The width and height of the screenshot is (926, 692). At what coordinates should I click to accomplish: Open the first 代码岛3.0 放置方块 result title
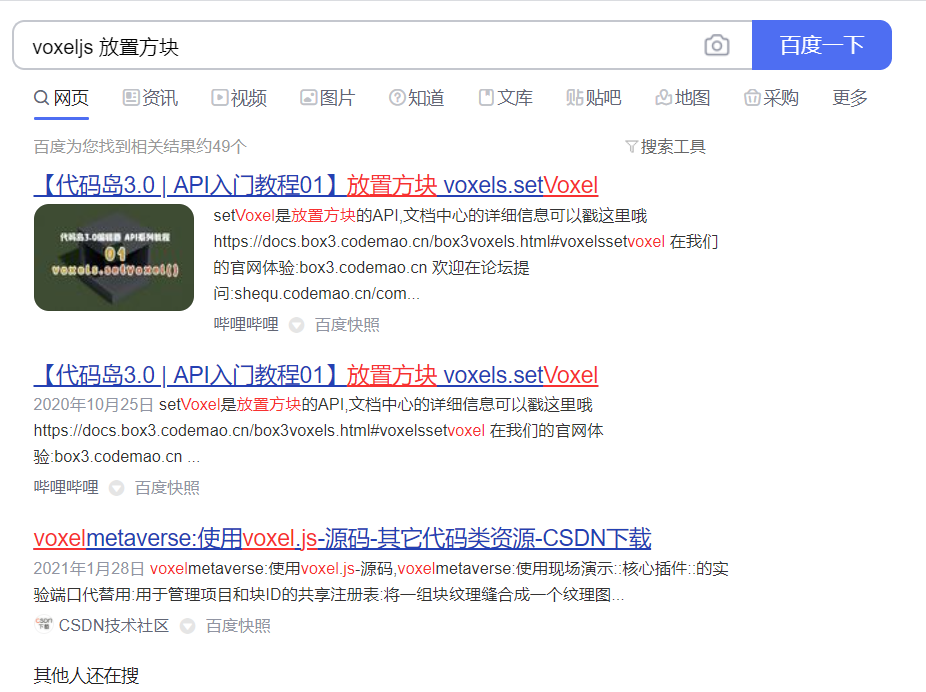click(316, 185)
